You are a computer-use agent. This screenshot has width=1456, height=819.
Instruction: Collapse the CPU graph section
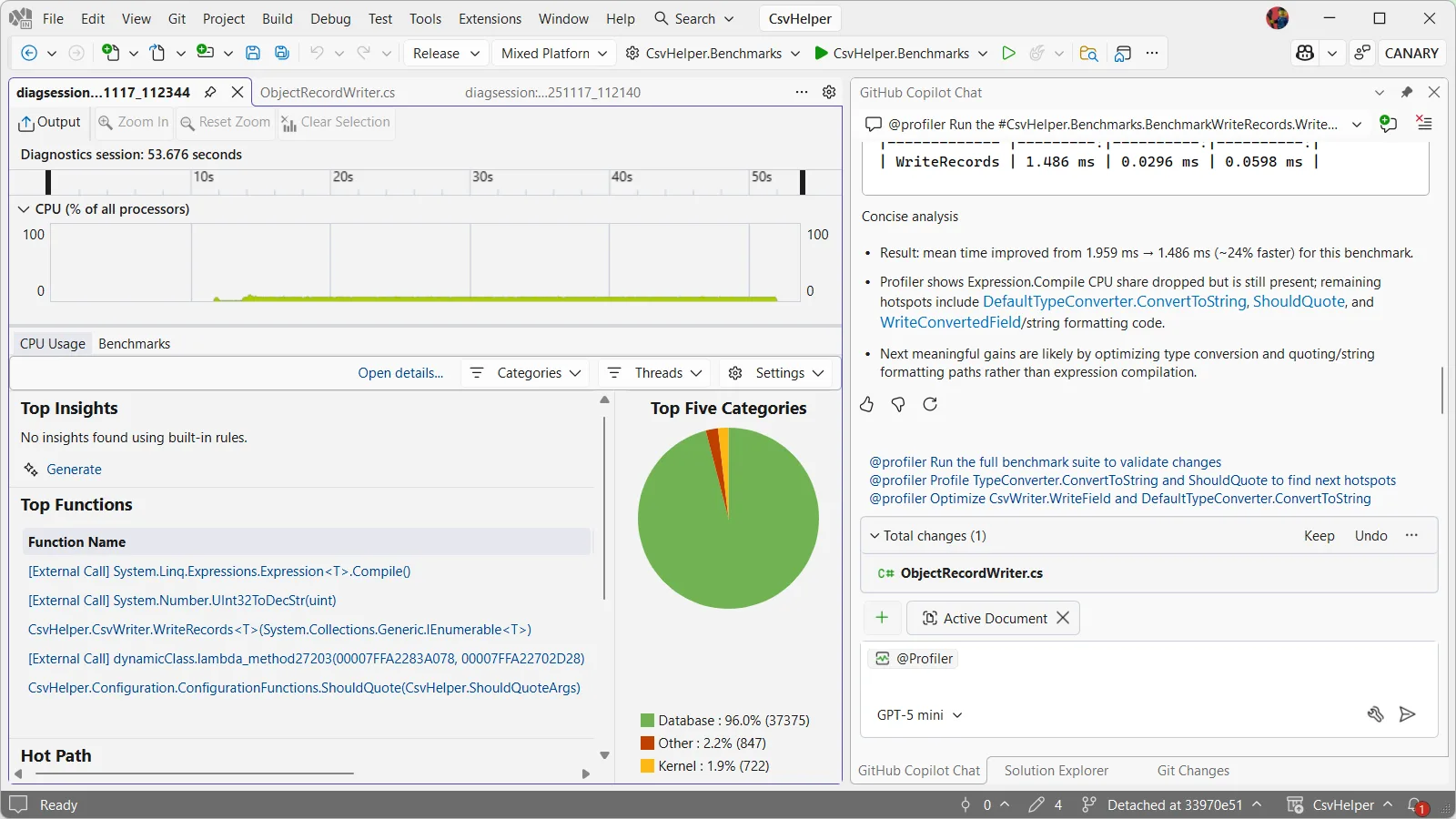24,209
